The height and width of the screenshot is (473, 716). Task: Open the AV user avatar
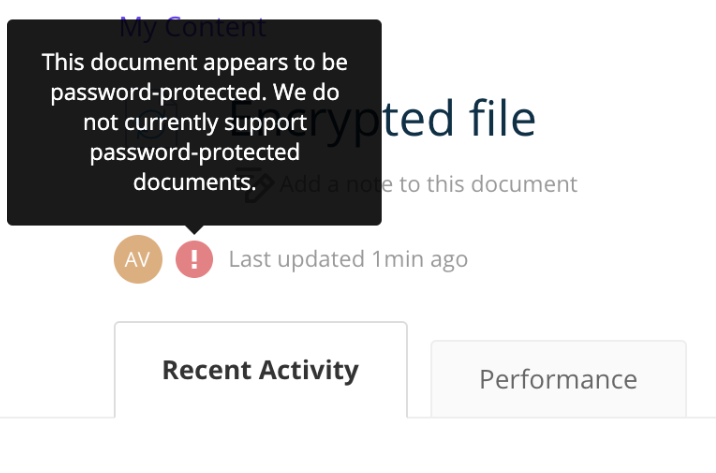coord(138,259)
